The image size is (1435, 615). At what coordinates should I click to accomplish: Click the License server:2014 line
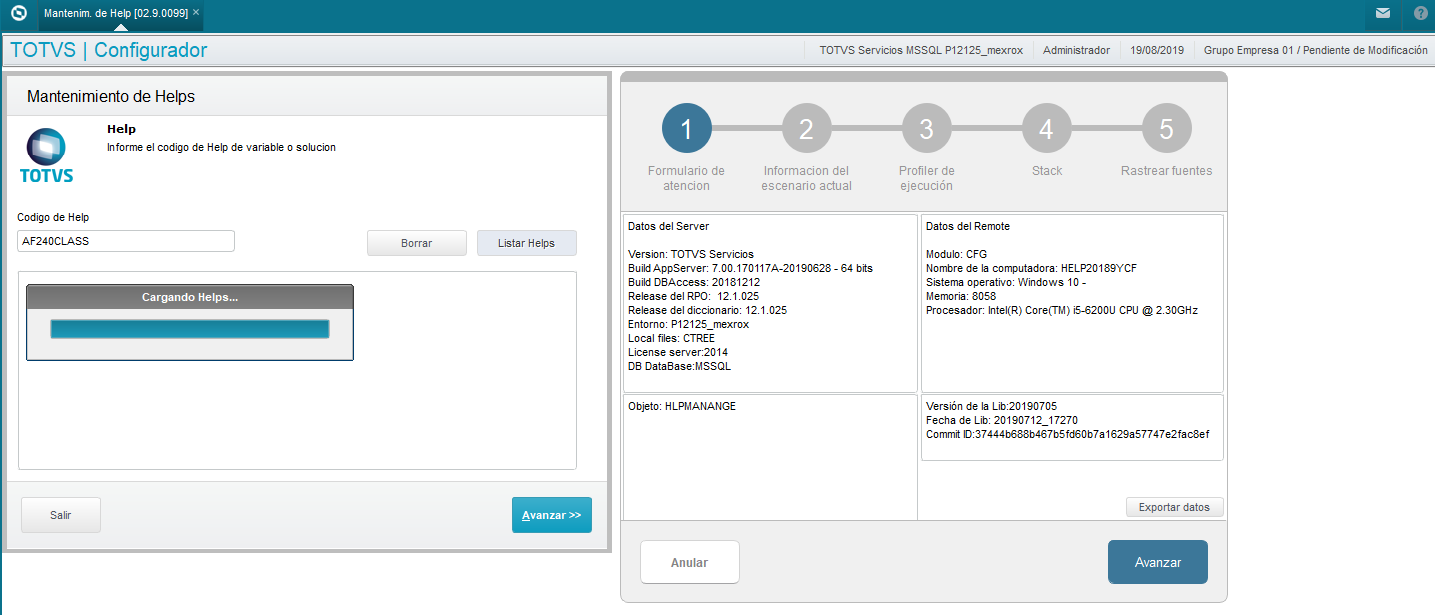677,352
